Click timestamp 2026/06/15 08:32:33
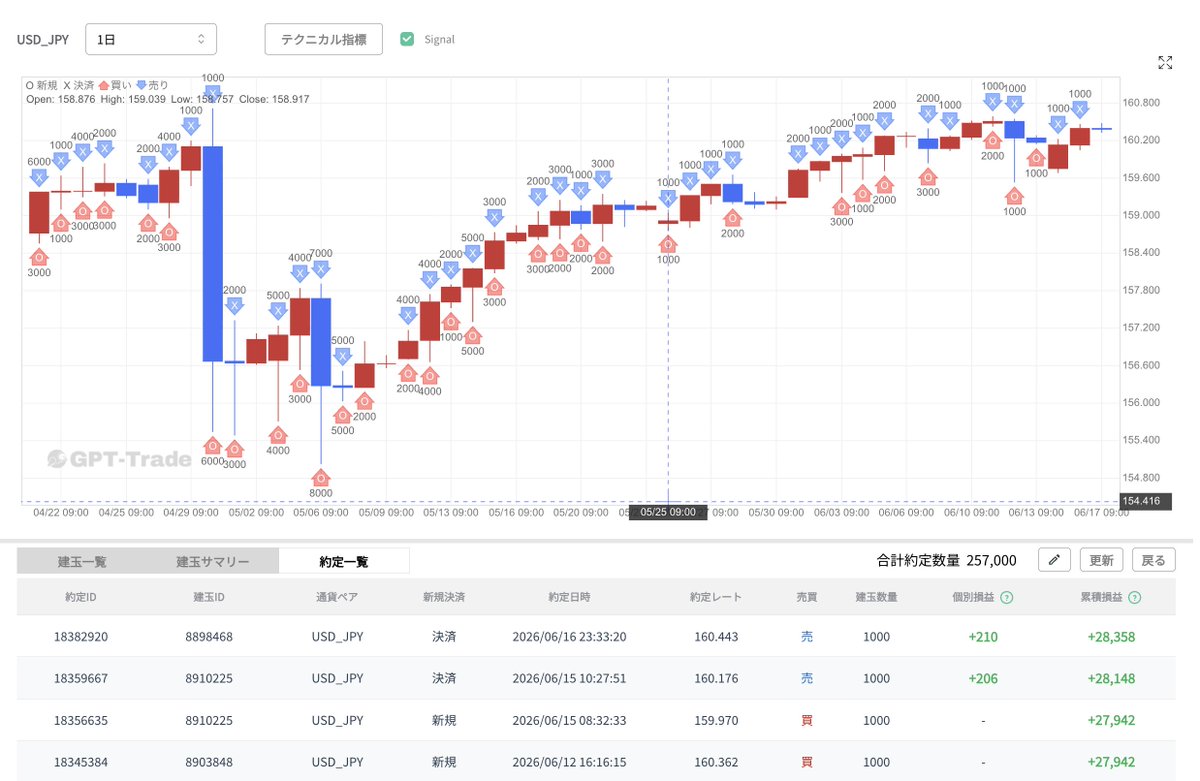 point(569,720)
